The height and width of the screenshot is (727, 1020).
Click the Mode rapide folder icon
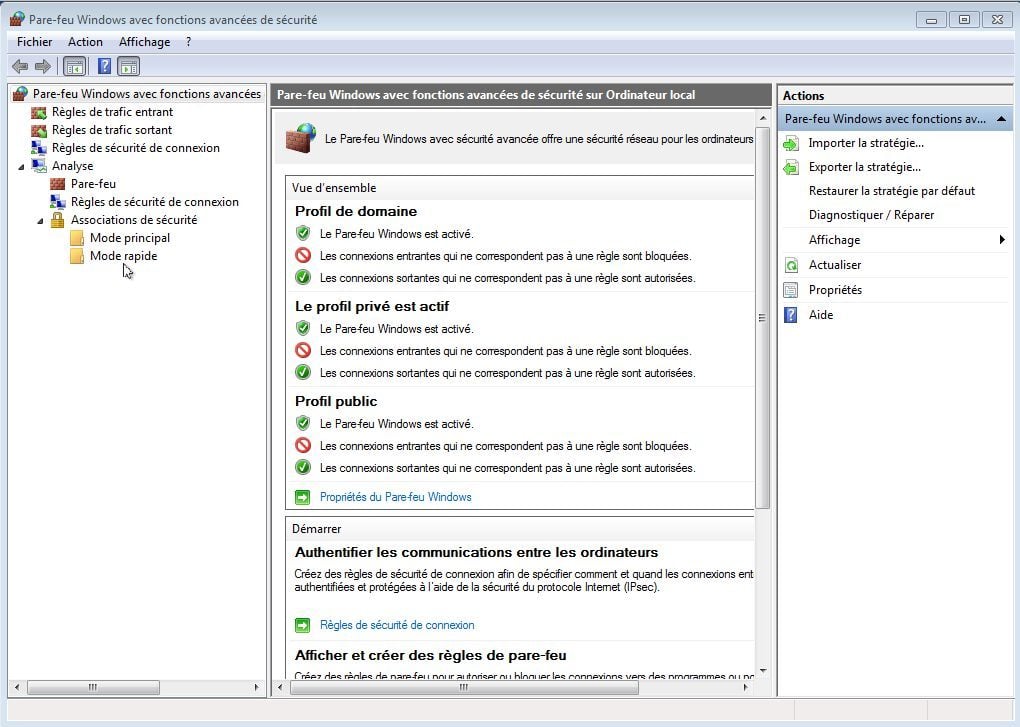pos(77,256)
